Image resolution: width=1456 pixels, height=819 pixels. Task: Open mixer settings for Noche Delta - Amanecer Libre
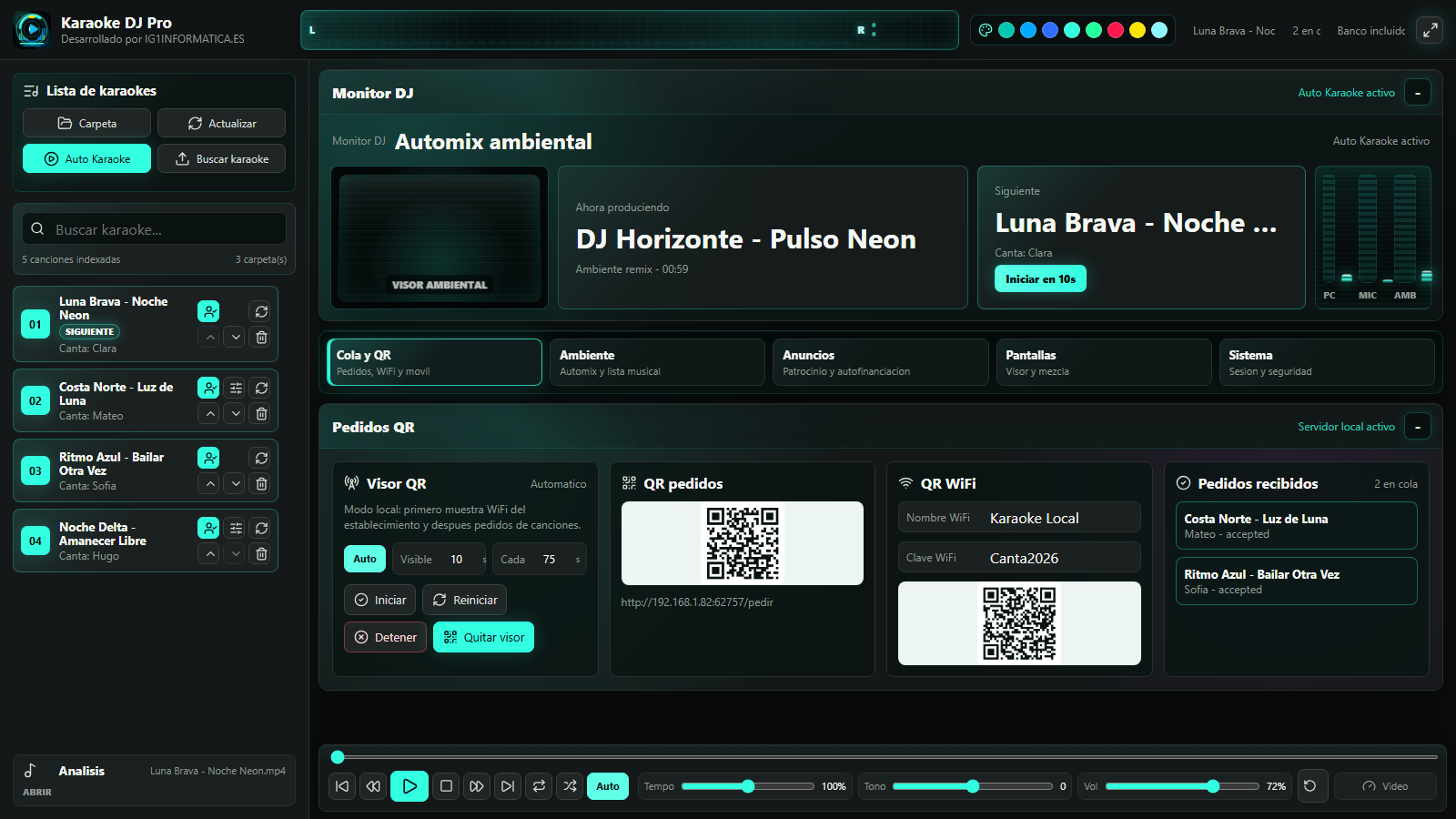(236, 528)
